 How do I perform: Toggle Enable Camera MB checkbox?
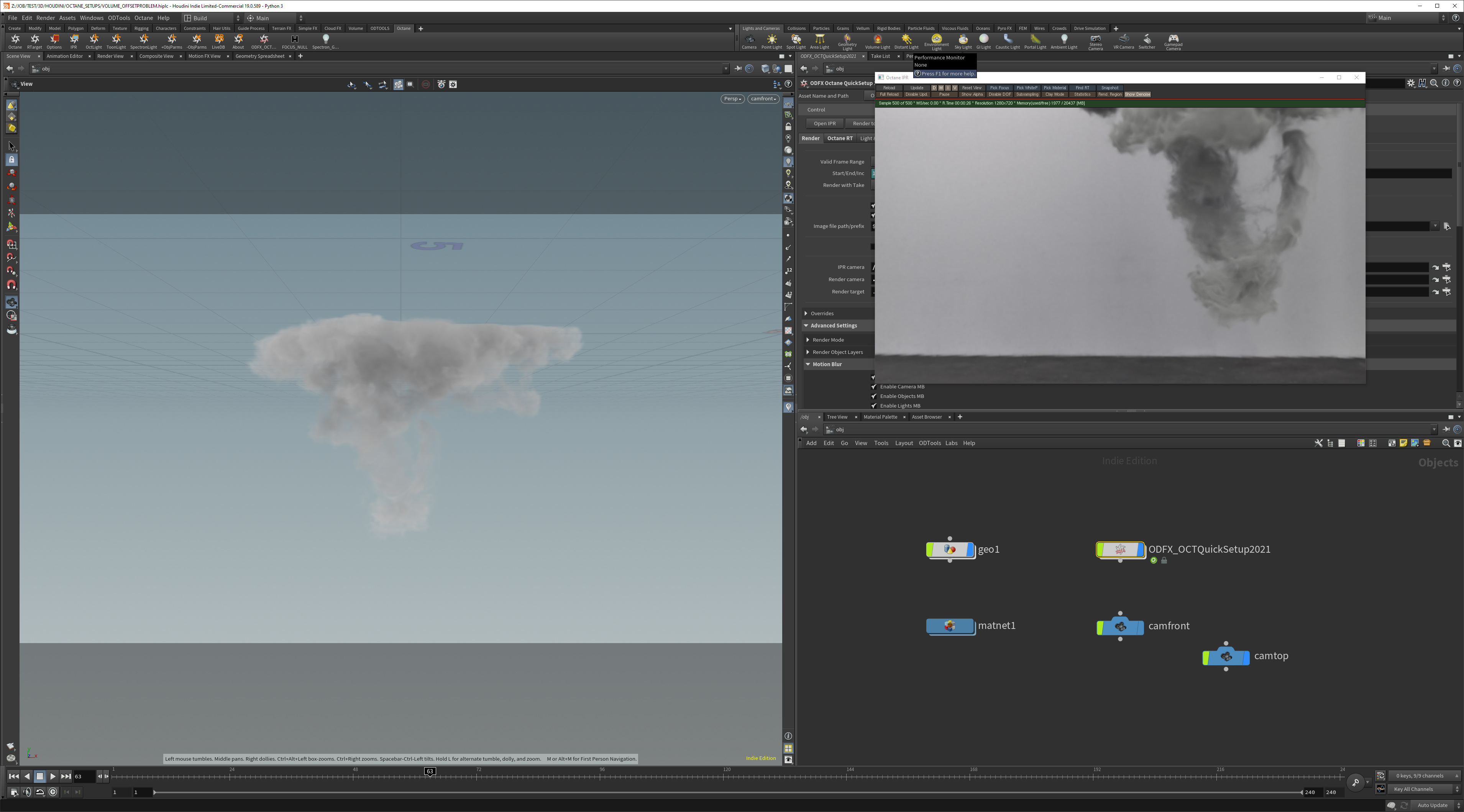point(874,387)
